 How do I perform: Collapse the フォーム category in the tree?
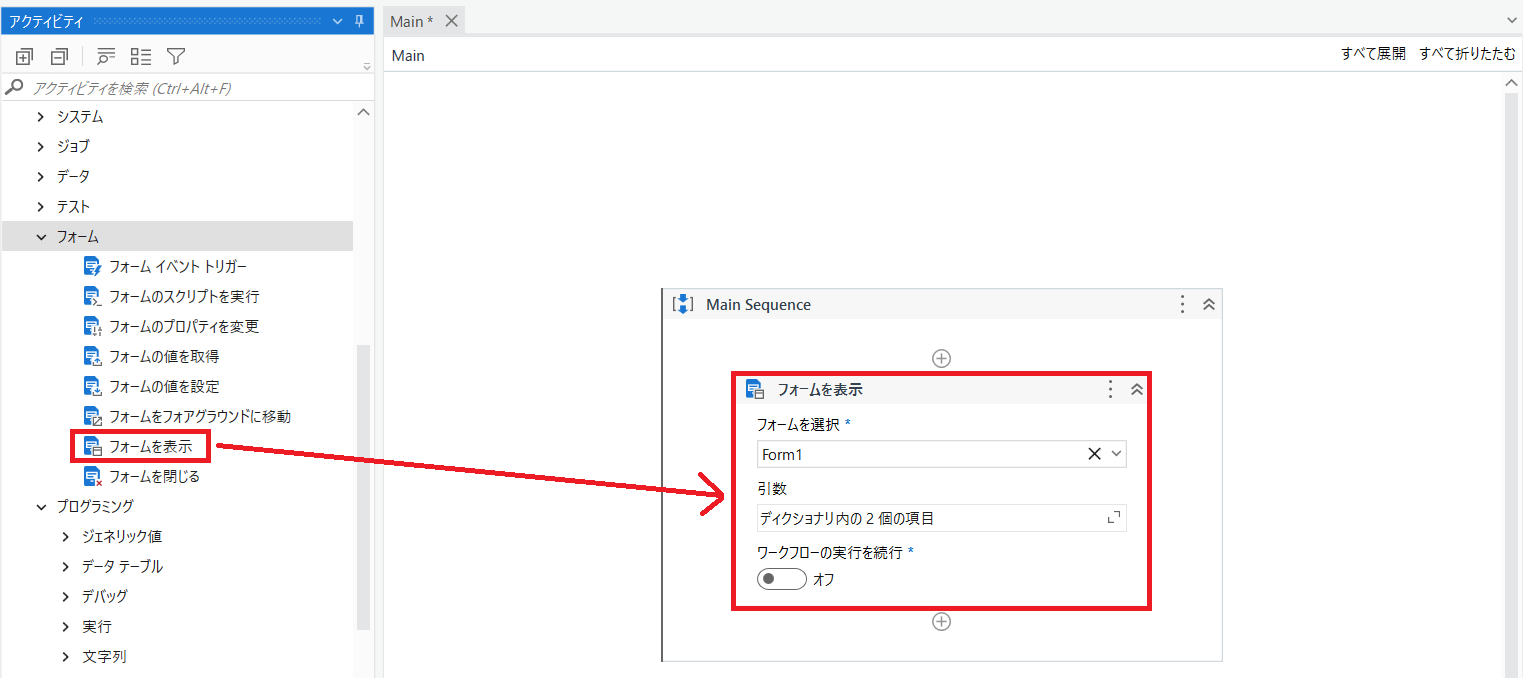click(40, 236)
